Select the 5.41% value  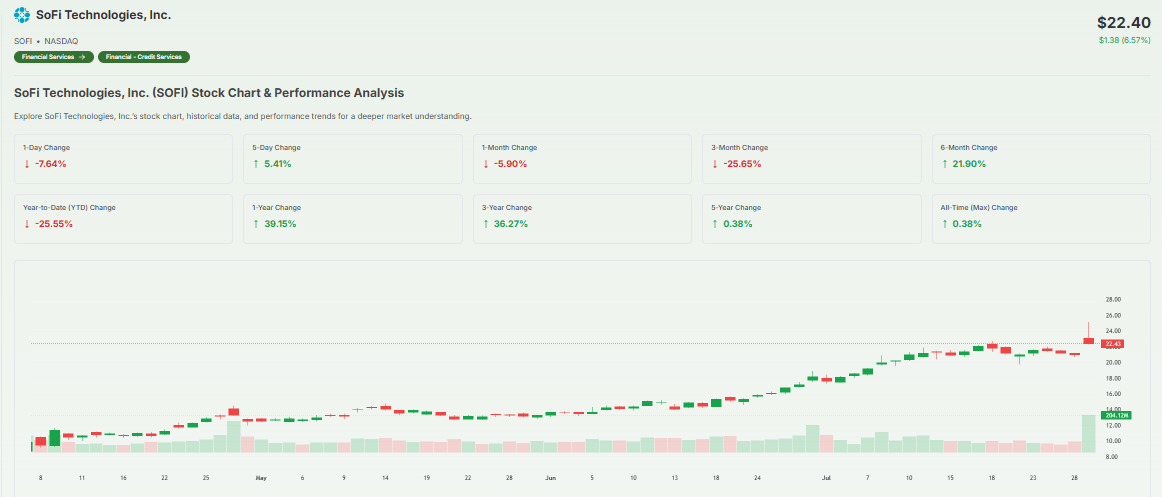(278, 164)
